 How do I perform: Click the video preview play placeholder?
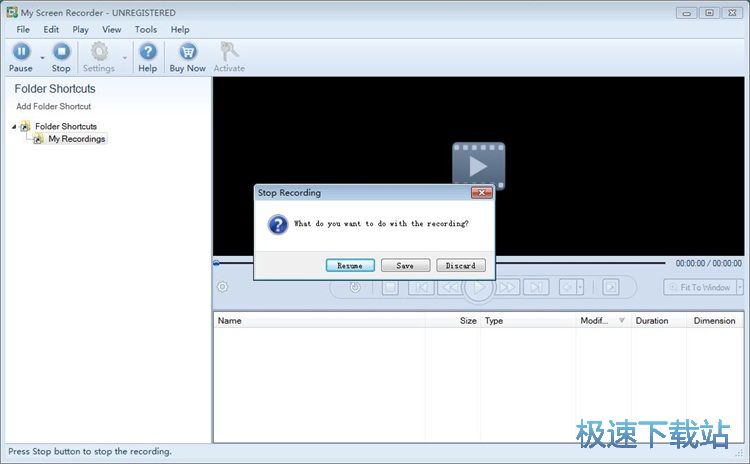coord(478,166)
